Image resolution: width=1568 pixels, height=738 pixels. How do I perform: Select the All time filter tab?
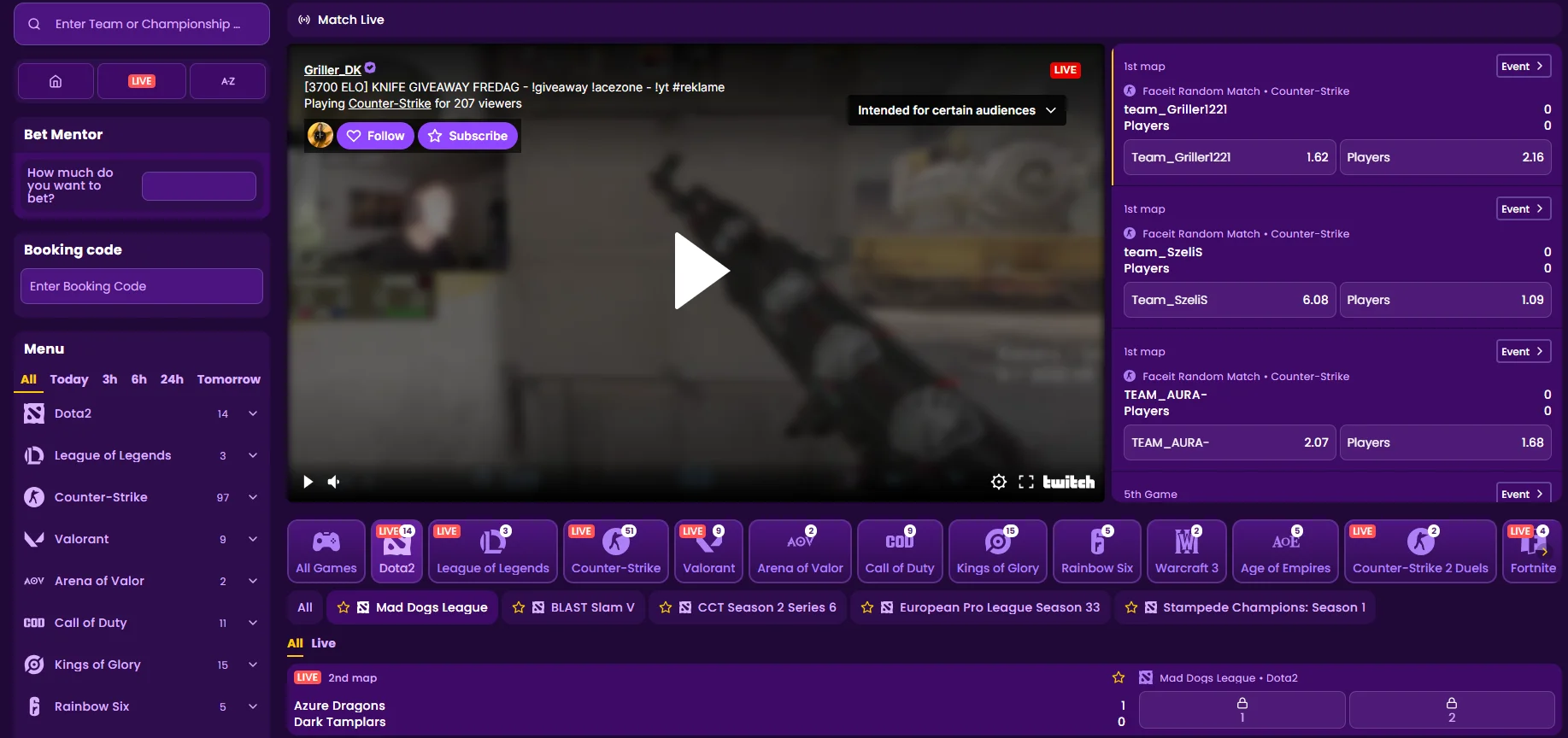(x=28, y=379)
